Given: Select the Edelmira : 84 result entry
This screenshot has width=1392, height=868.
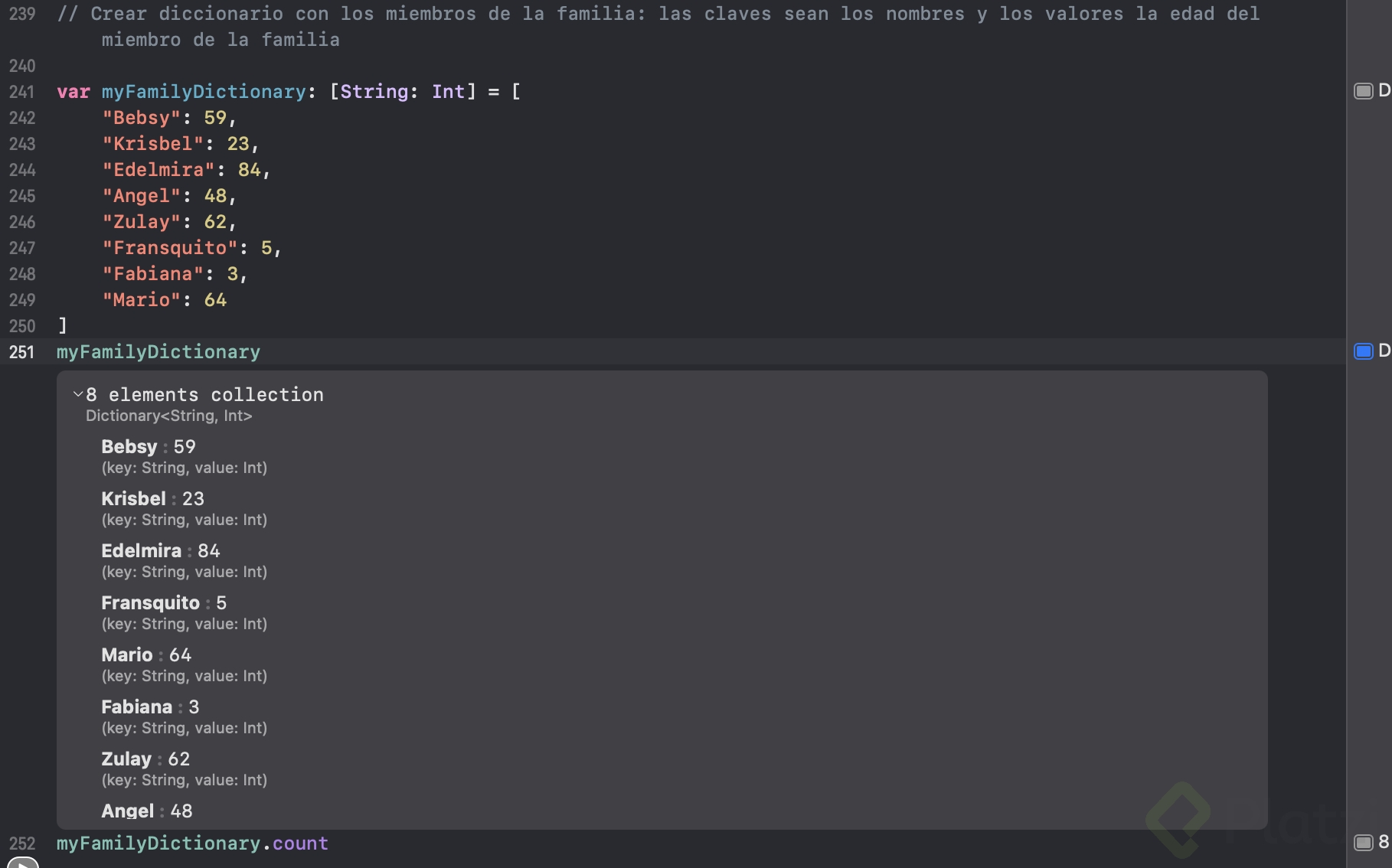Looking at the screenshot, I should (160, 551).
